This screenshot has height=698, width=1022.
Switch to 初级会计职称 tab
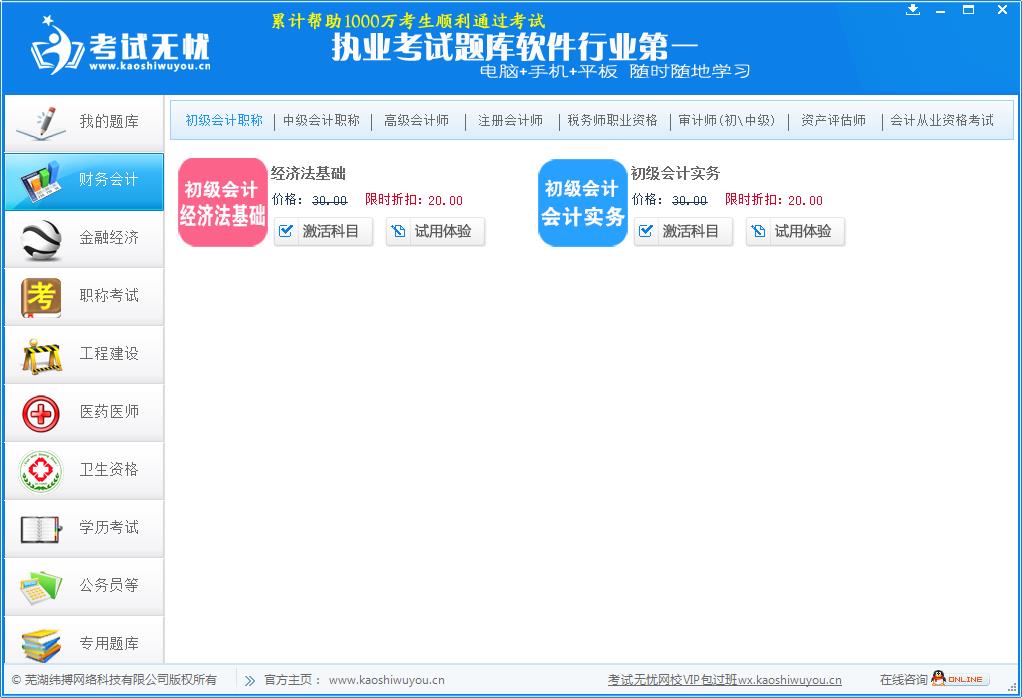click(224, 121)
